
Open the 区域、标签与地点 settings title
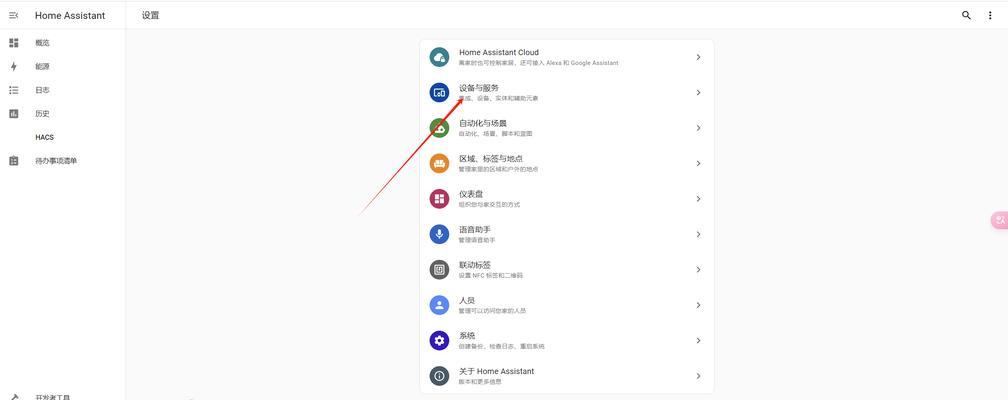(491, 158)
